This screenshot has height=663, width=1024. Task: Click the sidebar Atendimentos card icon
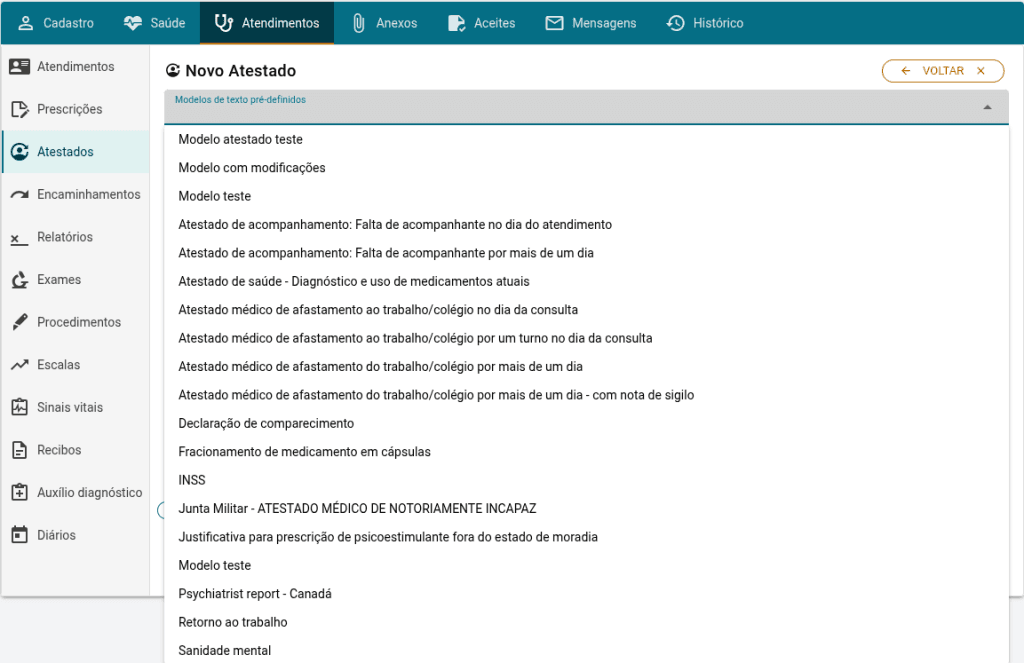tap(20, 67)
